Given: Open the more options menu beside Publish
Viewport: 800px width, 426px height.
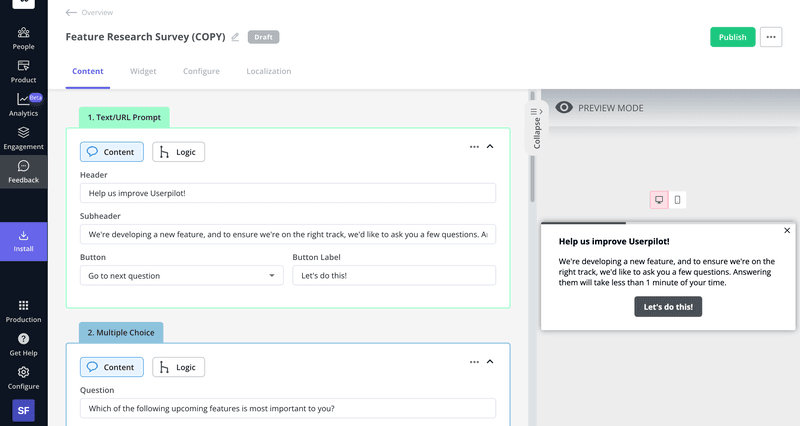Looking at the screenshot, I should tap(771, 37).
